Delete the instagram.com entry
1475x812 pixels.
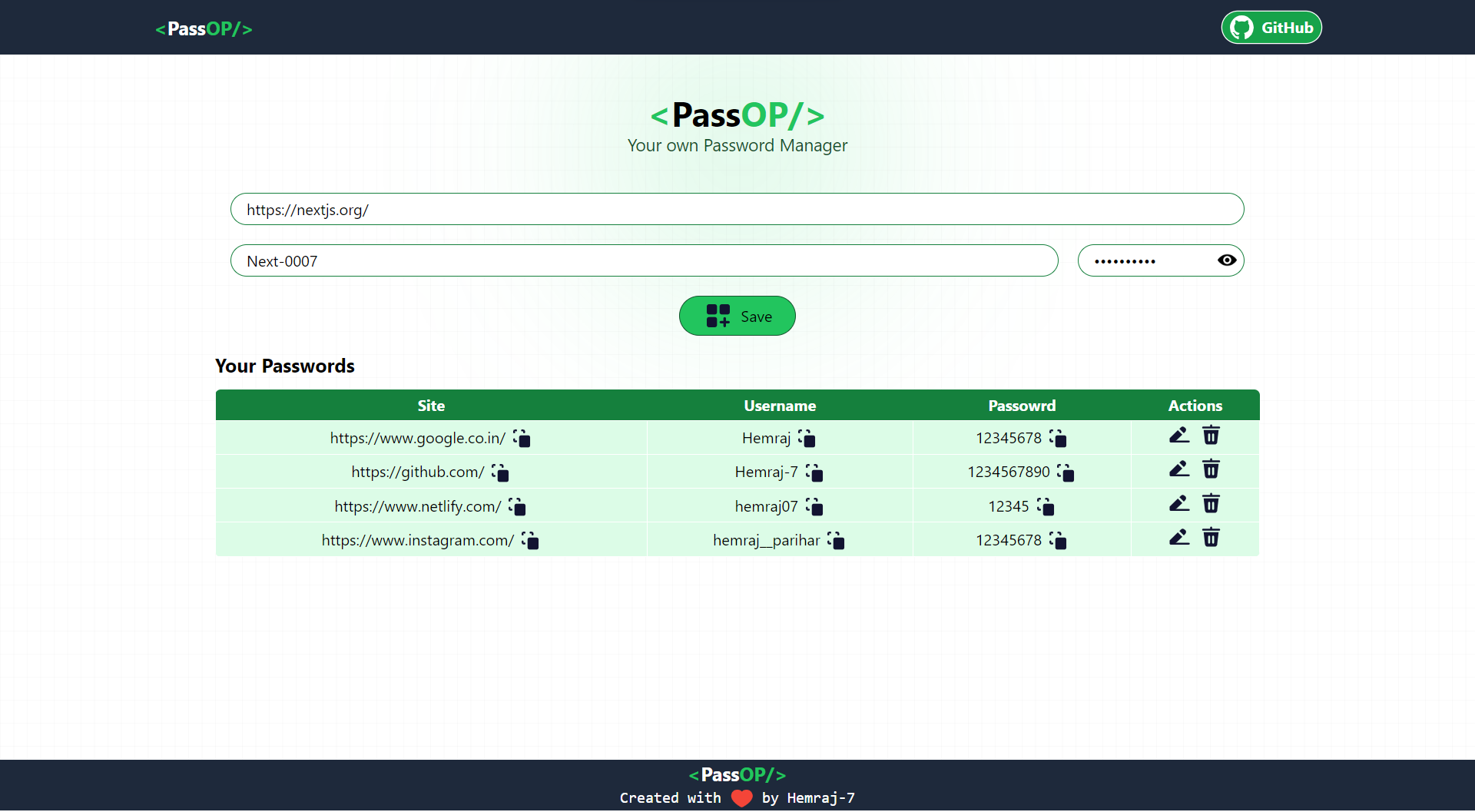(1211, 538)
